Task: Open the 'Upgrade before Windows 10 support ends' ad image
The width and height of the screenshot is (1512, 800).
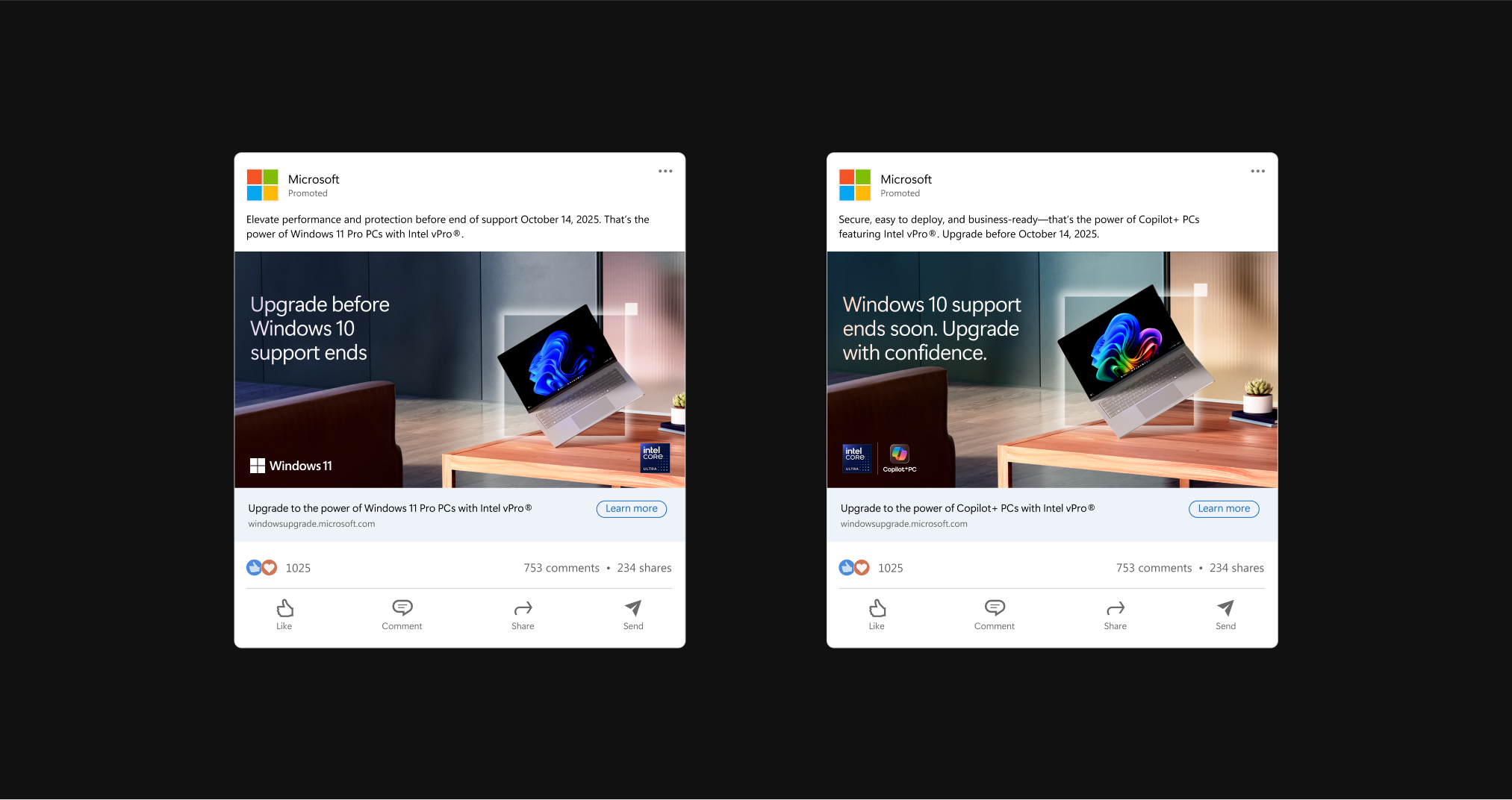Action: tap(460, 369)
